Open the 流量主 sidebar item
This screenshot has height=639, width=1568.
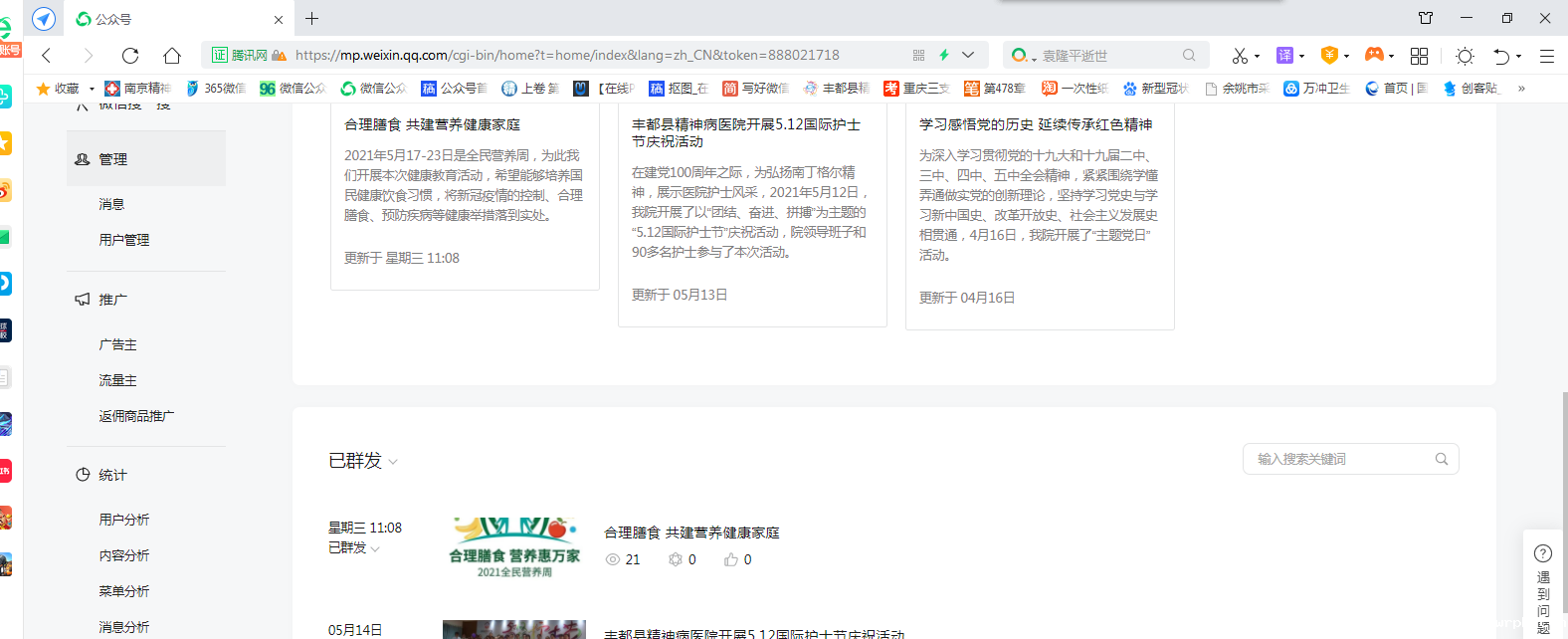[x=118, y=380]
